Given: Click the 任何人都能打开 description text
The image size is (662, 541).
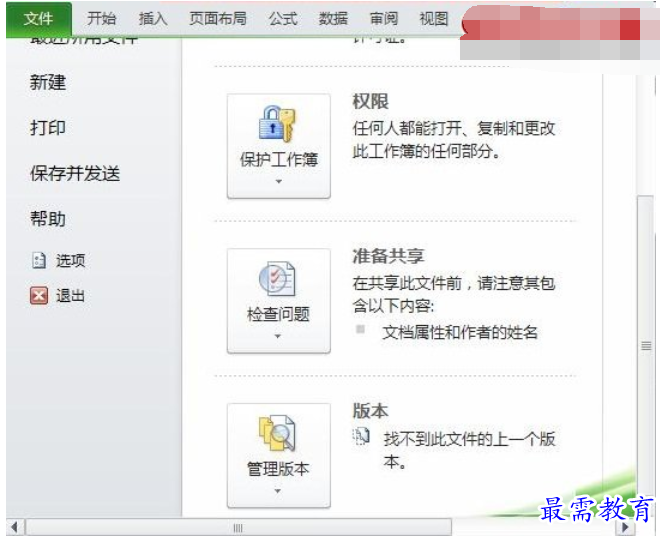Looking at the screenshot, I should click(454, 139).
